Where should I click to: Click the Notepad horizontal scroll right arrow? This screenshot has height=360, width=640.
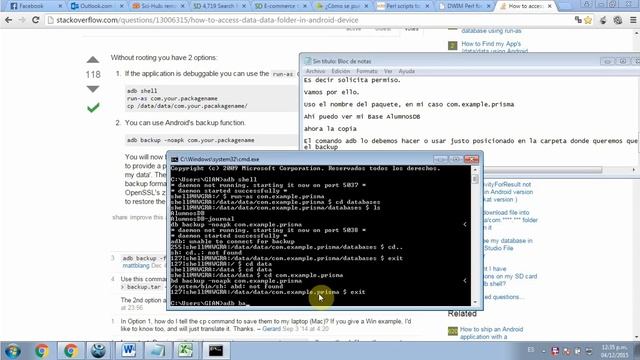pos(634,170)
